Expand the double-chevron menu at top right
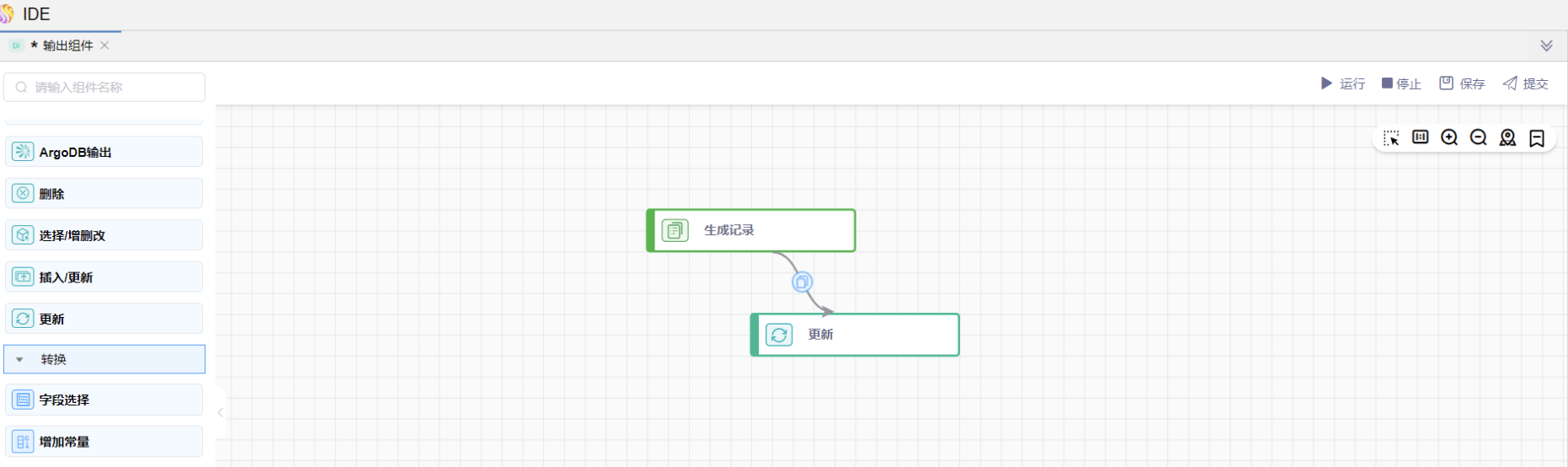The width and height of the screenshot is (1568, 467). point(1546,46)
